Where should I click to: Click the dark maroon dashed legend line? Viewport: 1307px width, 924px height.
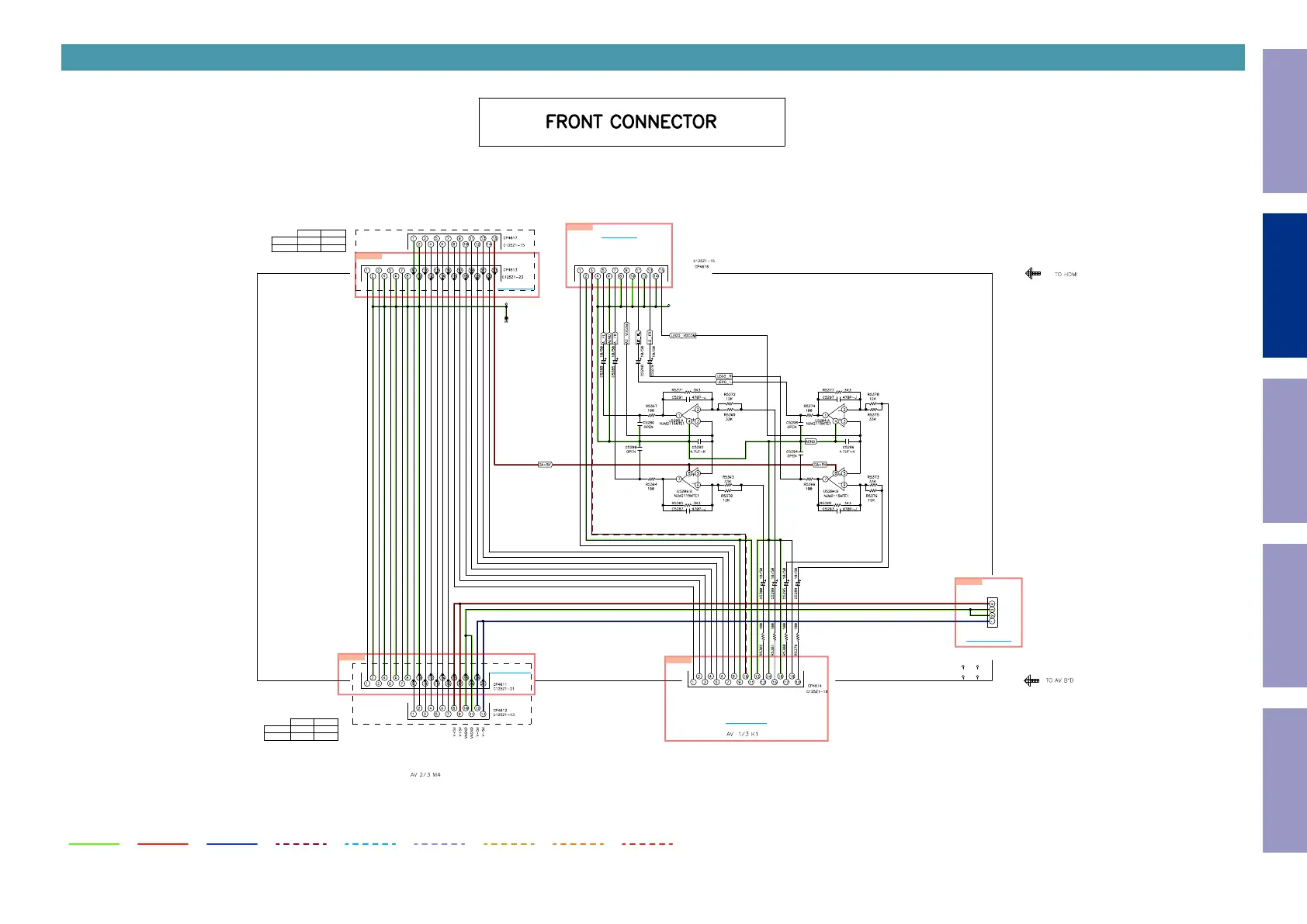pyautogui.click(x=301, y=843)
